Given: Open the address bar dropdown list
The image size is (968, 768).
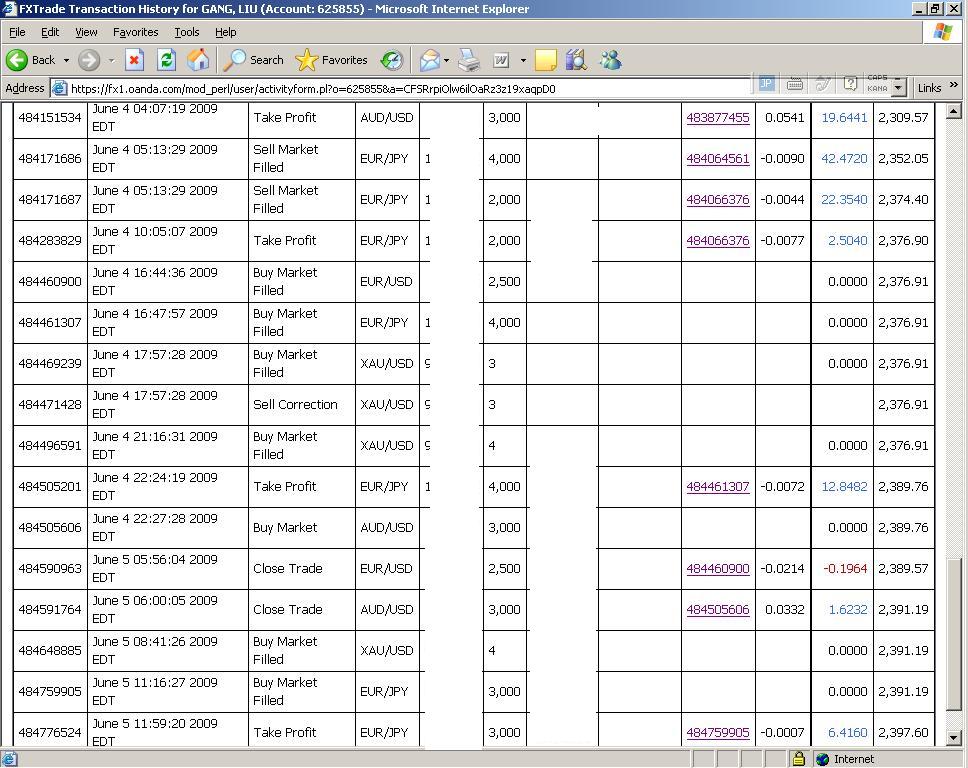Looking at the screenshot, I should point(899,88).
